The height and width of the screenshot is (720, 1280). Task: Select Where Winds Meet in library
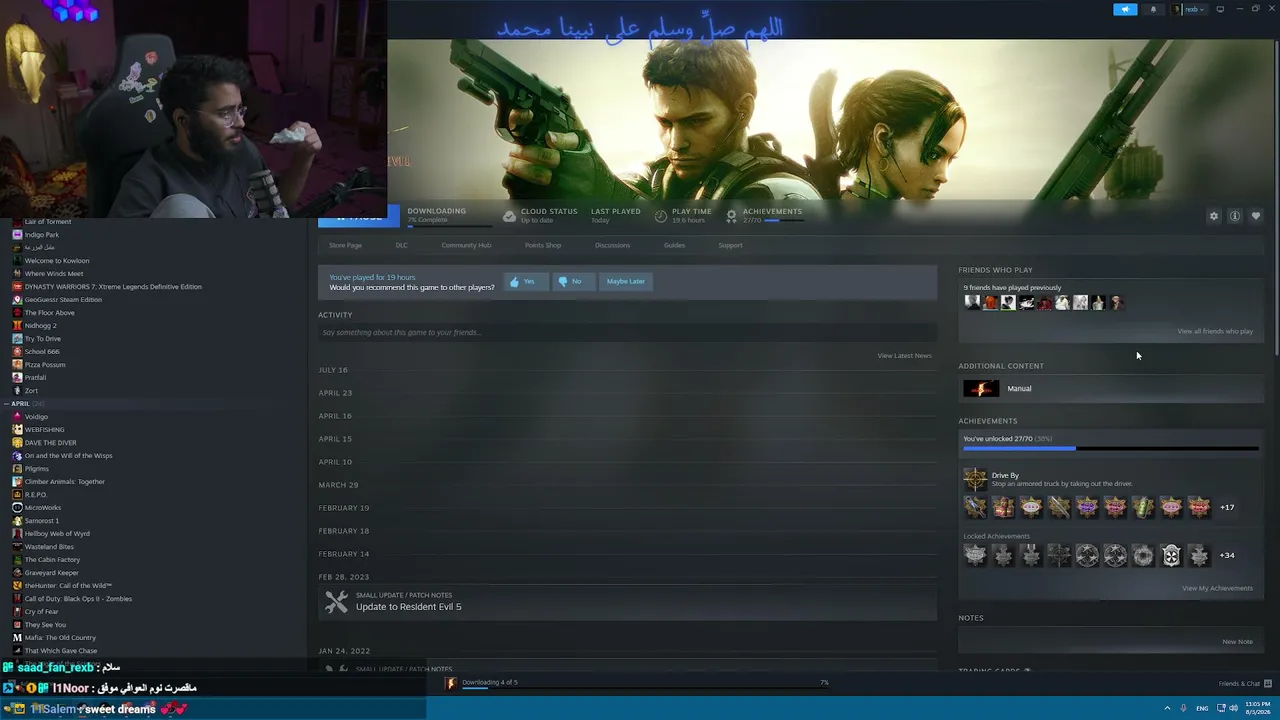(x=54, y=274)
